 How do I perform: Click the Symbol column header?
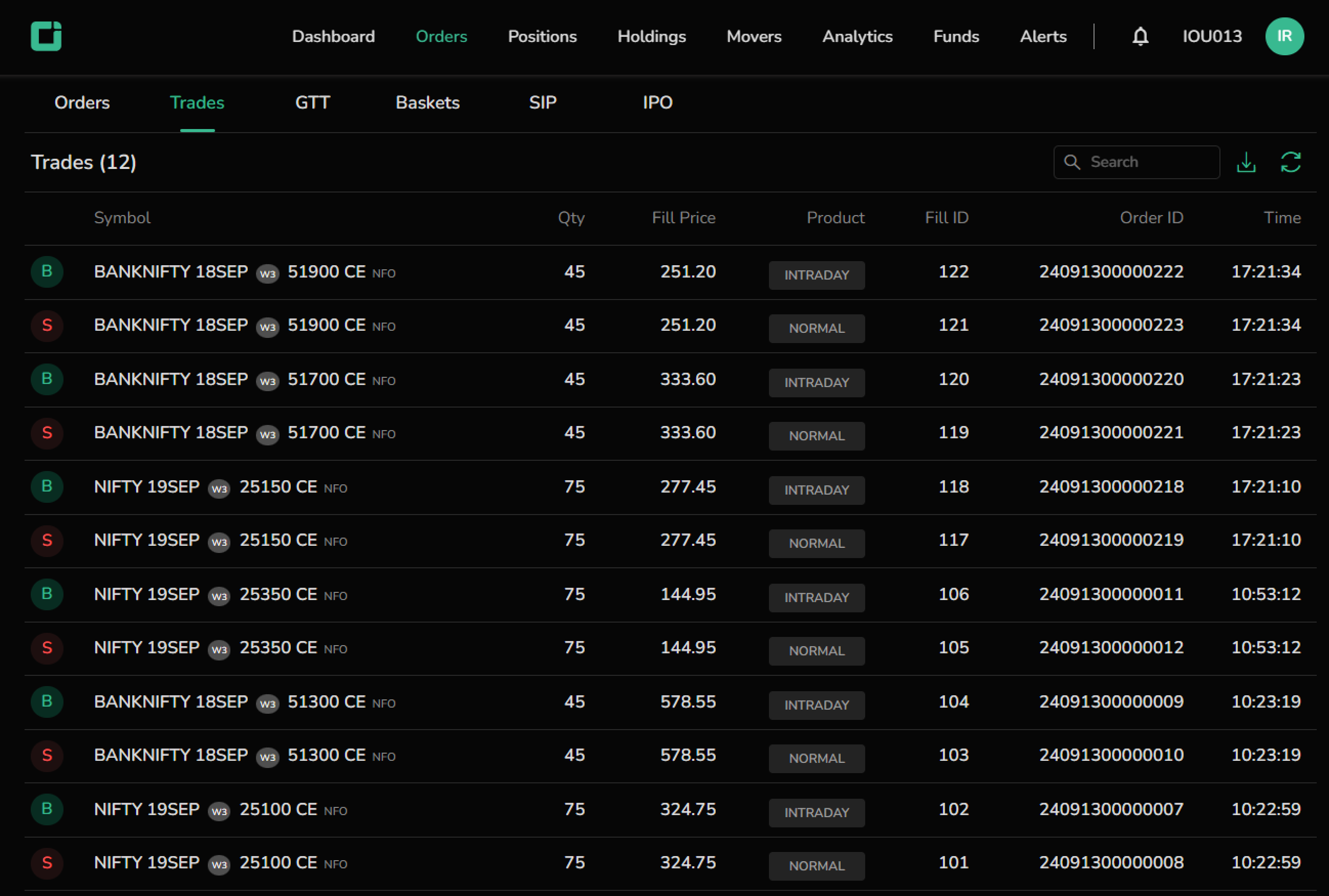pyautogui.click(x=122, y=218)
